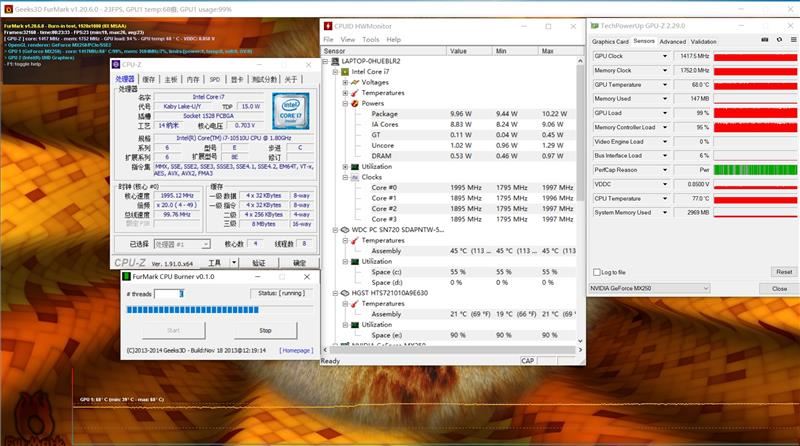Open GPU-Z hamburger menu icon
800x446 pixels.
click(793, 40)
